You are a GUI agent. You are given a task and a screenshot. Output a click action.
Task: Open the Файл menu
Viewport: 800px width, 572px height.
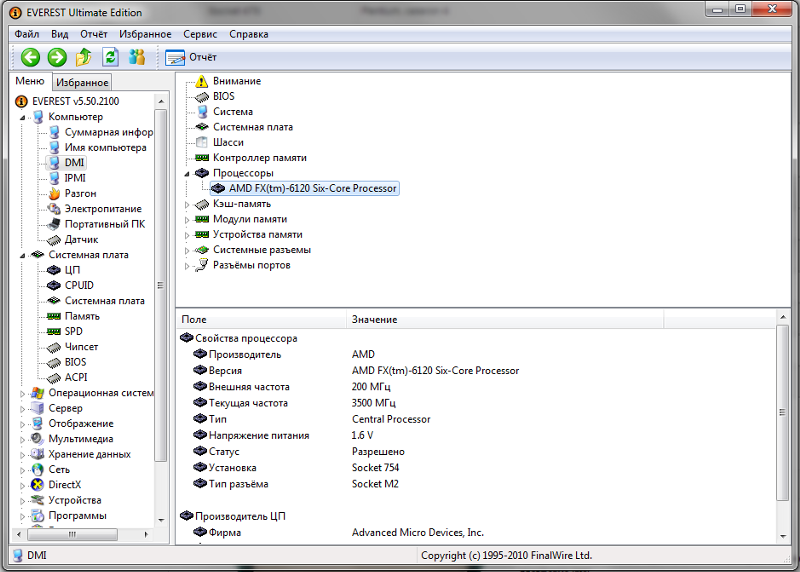27,34
